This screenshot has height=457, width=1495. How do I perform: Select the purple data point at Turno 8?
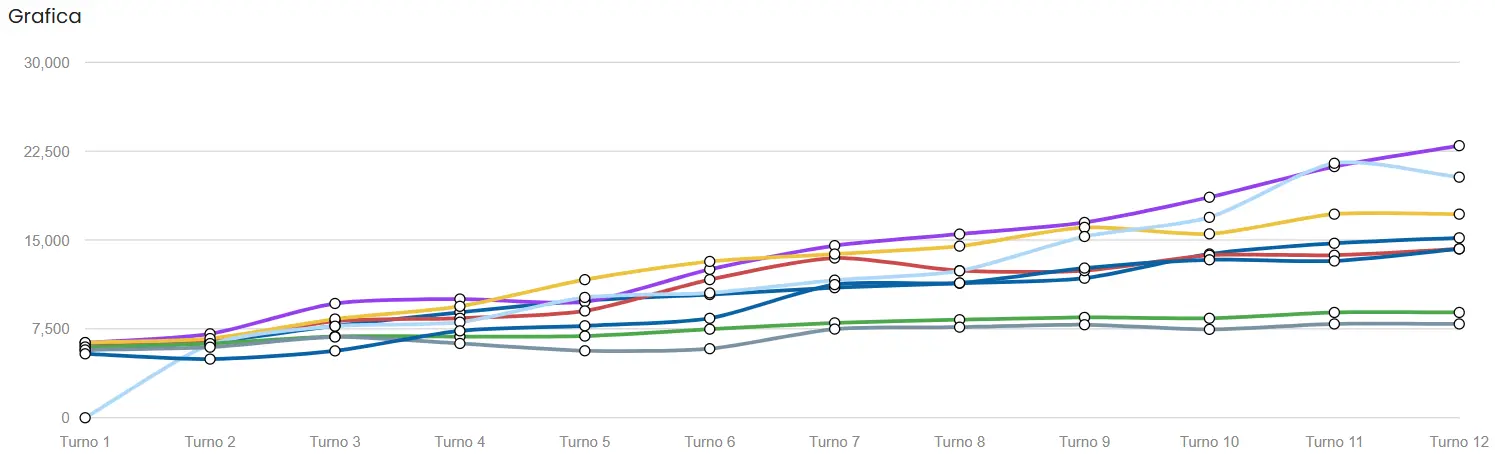click(x=959, y=234)
